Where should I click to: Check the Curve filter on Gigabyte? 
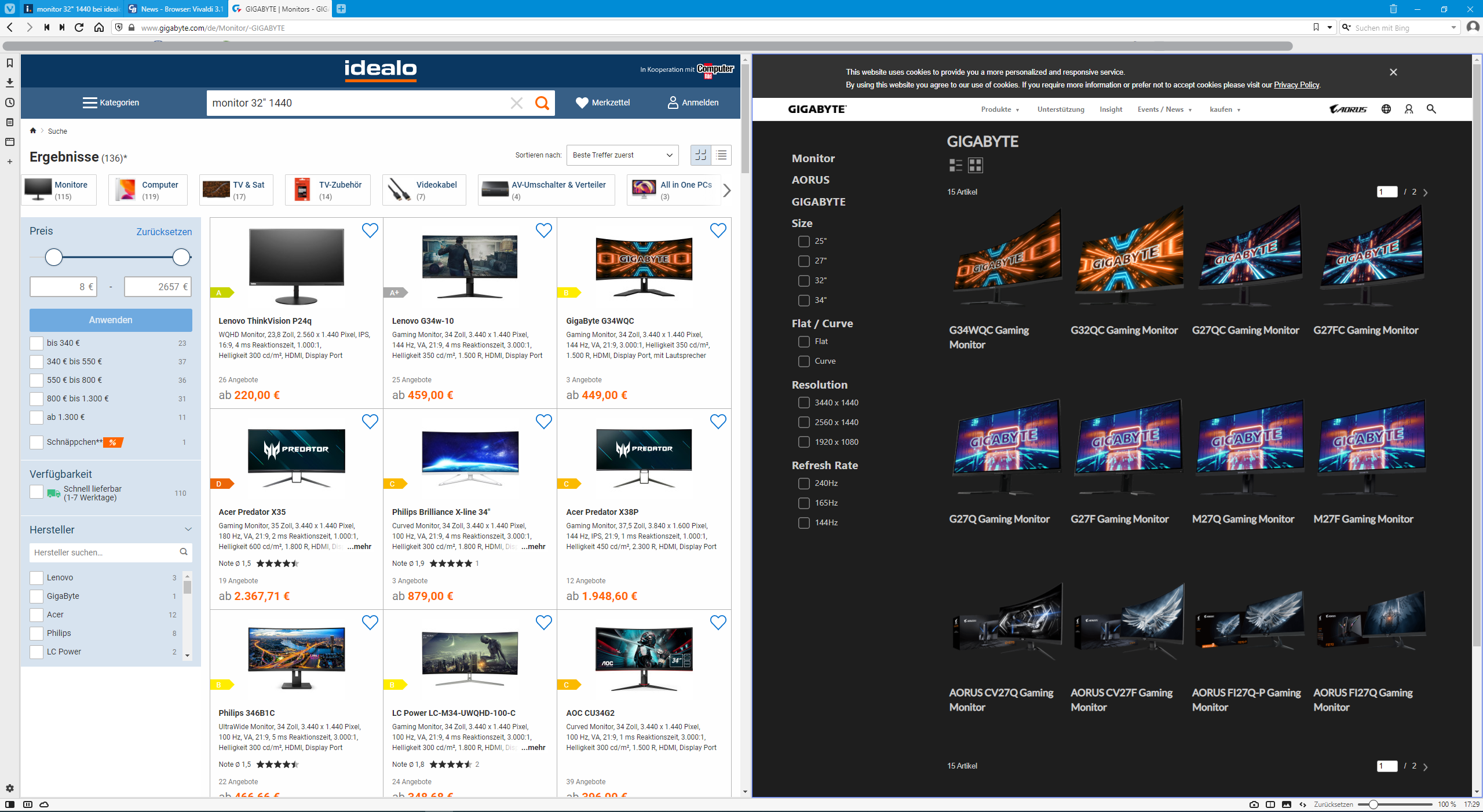coord(803,361)
